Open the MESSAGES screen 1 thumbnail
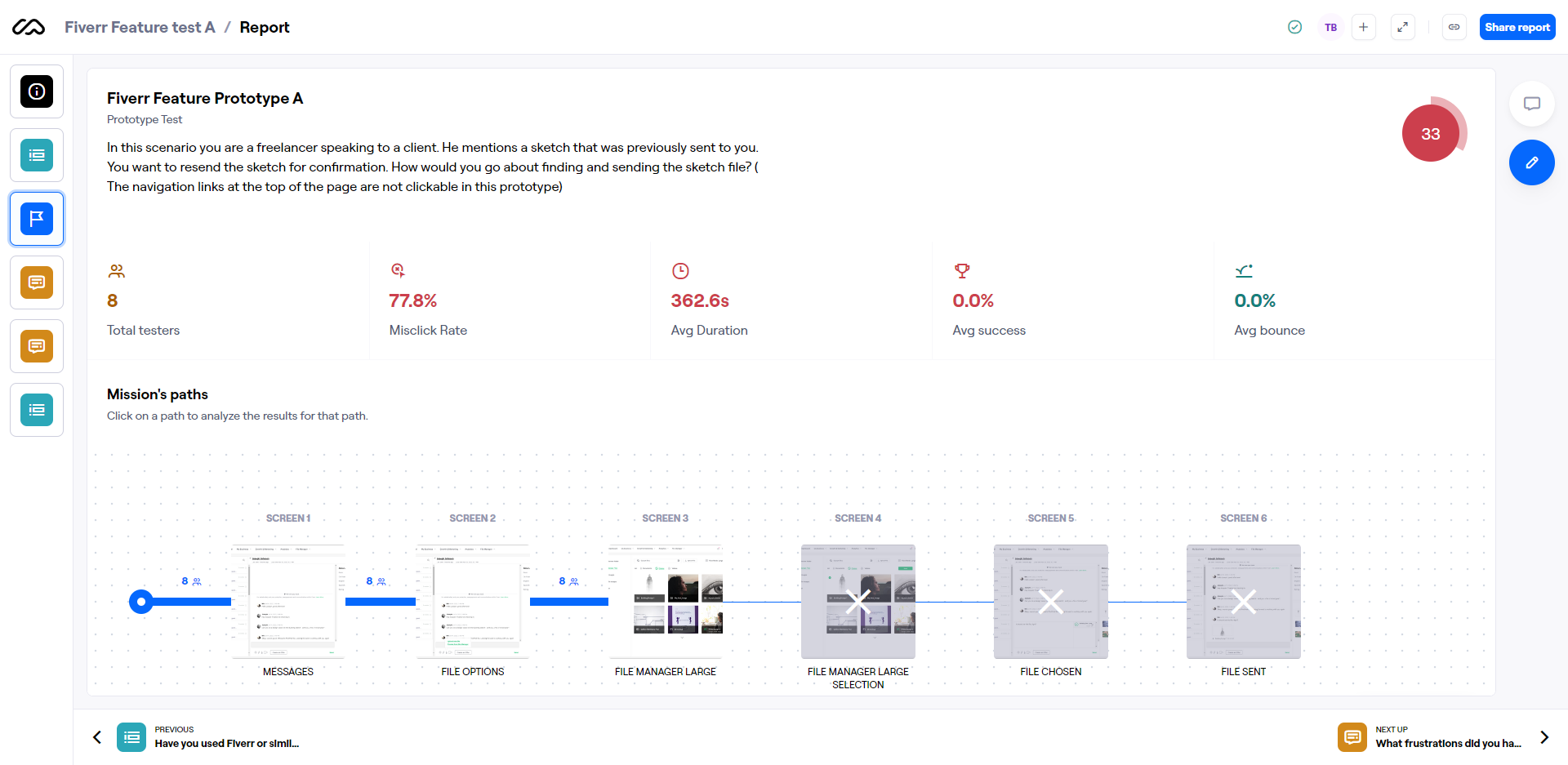This screenshot has width=1568, height=765. [288, 602]
